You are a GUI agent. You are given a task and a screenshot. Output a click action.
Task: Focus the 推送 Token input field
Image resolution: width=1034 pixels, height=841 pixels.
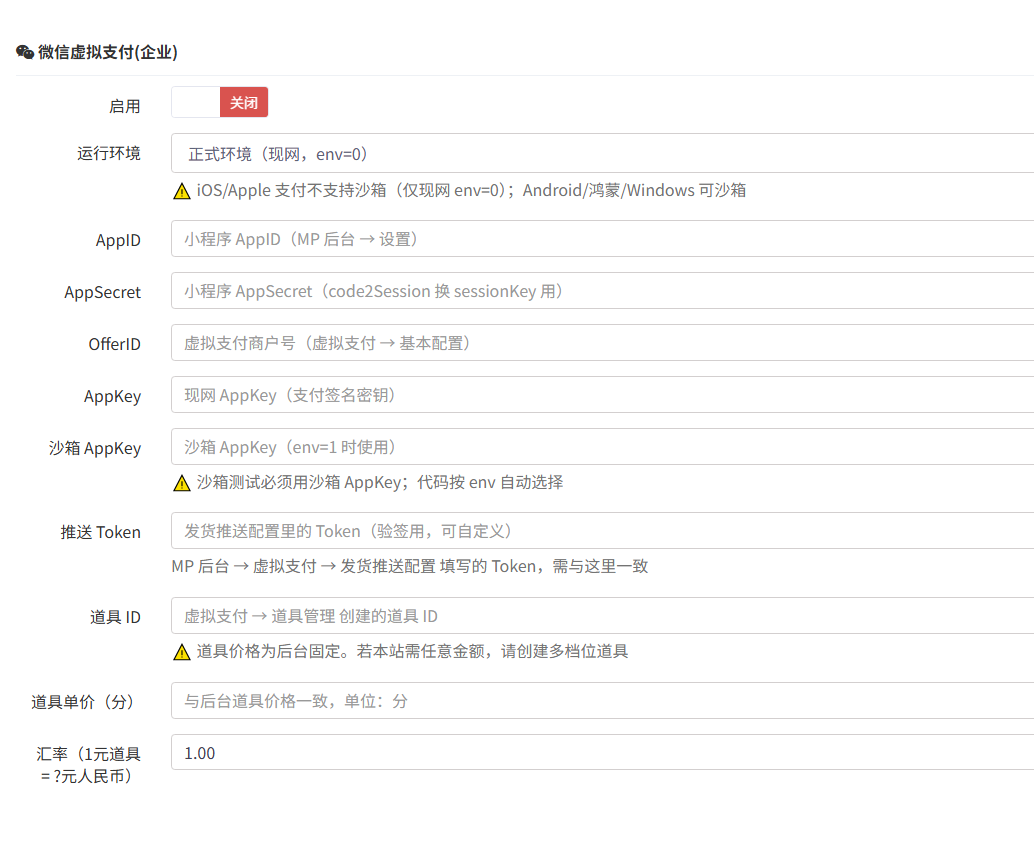point(602,531)
